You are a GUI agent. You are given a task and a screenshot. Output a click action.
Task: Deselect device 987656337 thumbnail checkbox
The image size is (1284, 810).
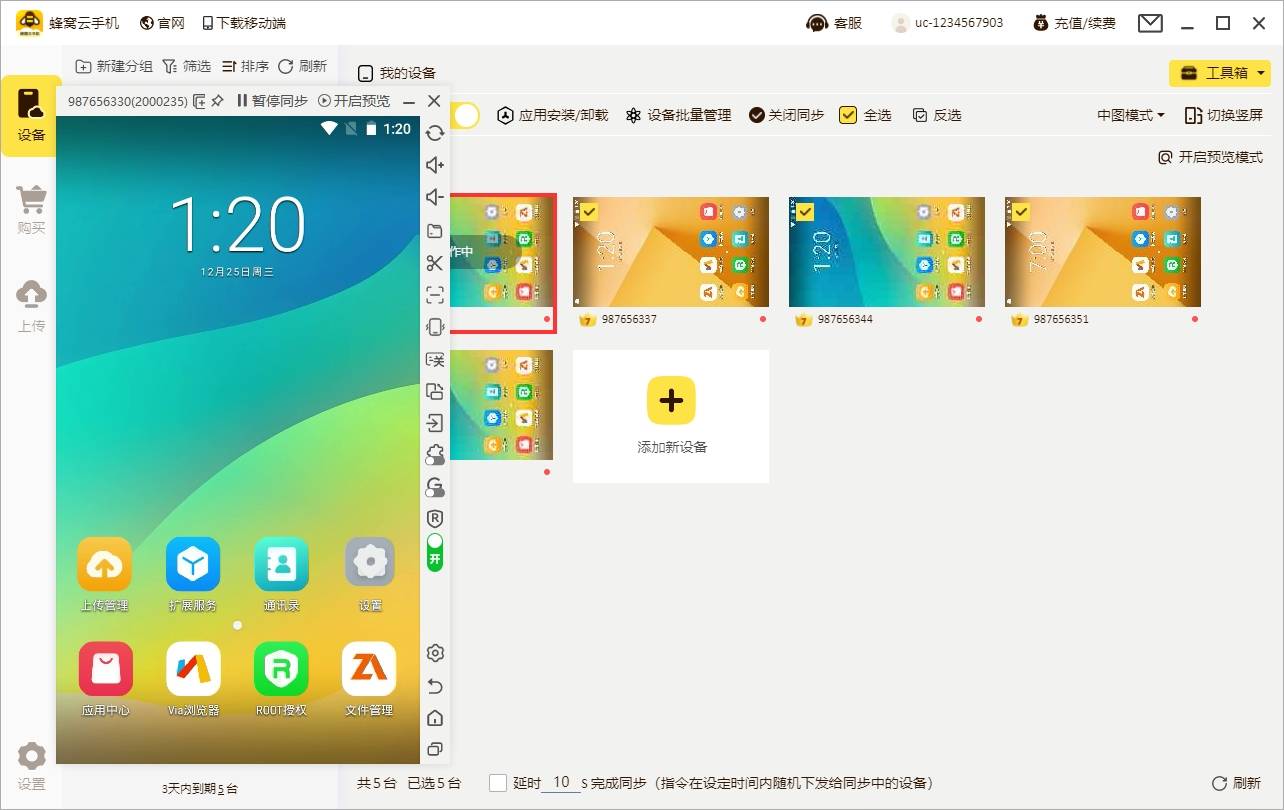pos(589,212)
